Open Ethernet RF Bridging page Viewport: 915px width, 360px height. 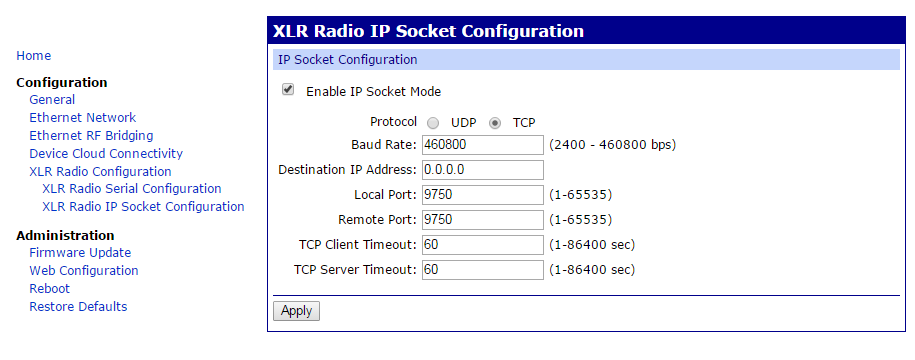pyautogui.click(x=91, y=135)
